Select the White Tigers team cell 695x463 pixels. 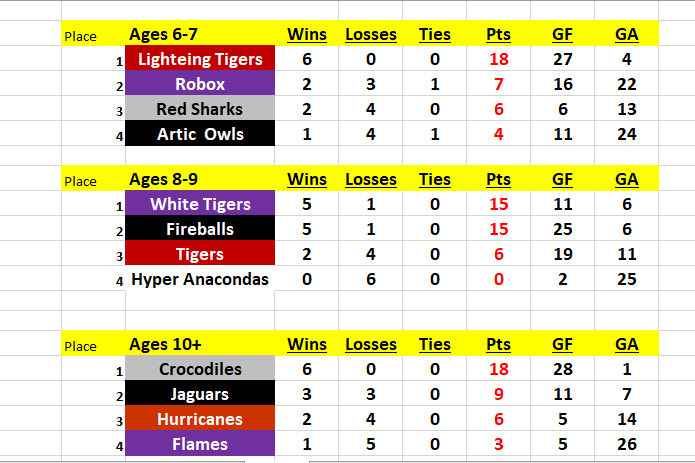coord(200,205)
